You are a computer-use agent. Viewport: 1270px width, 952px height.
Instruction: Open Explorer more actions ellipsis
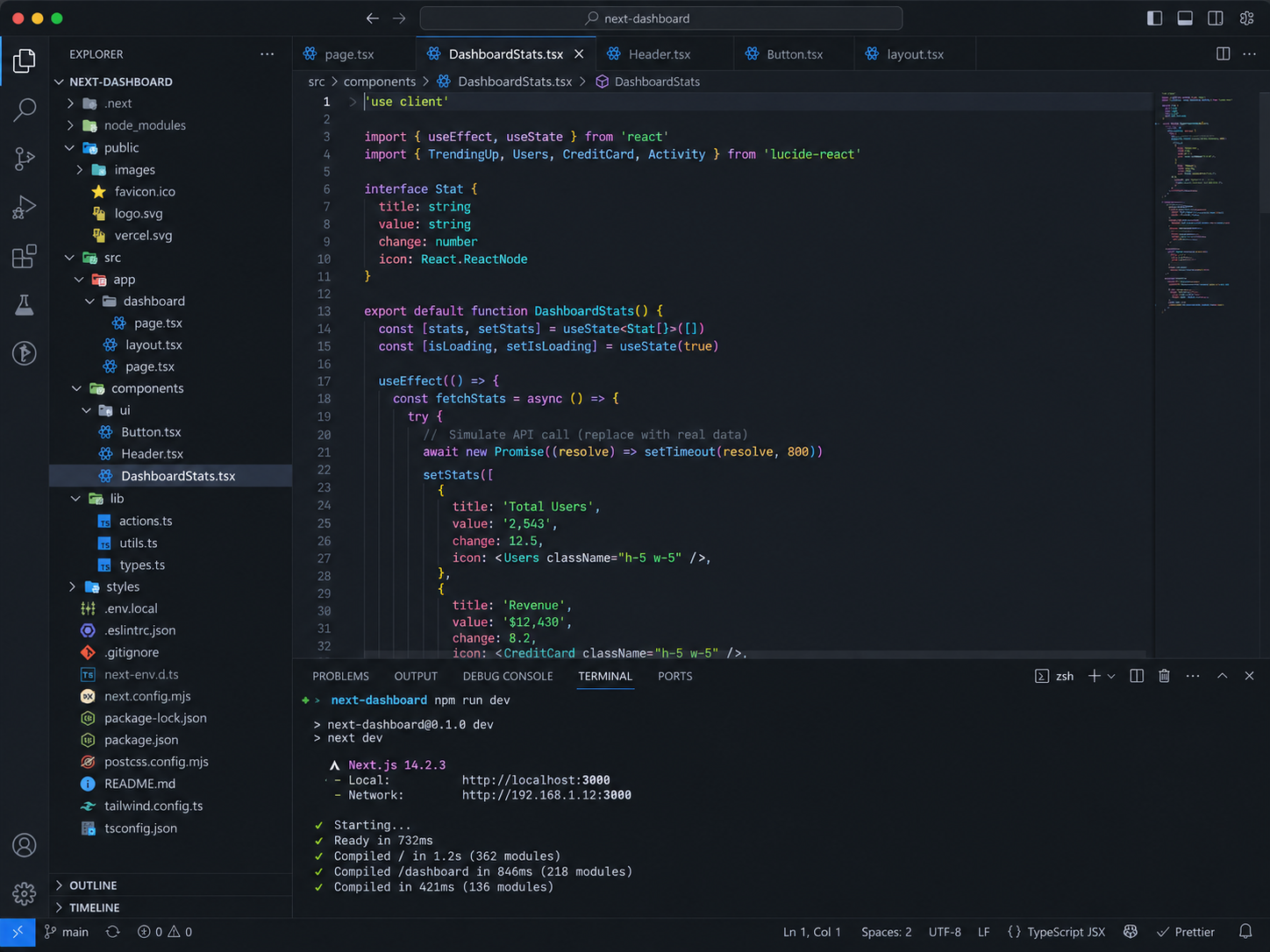(x=268, y=54)
